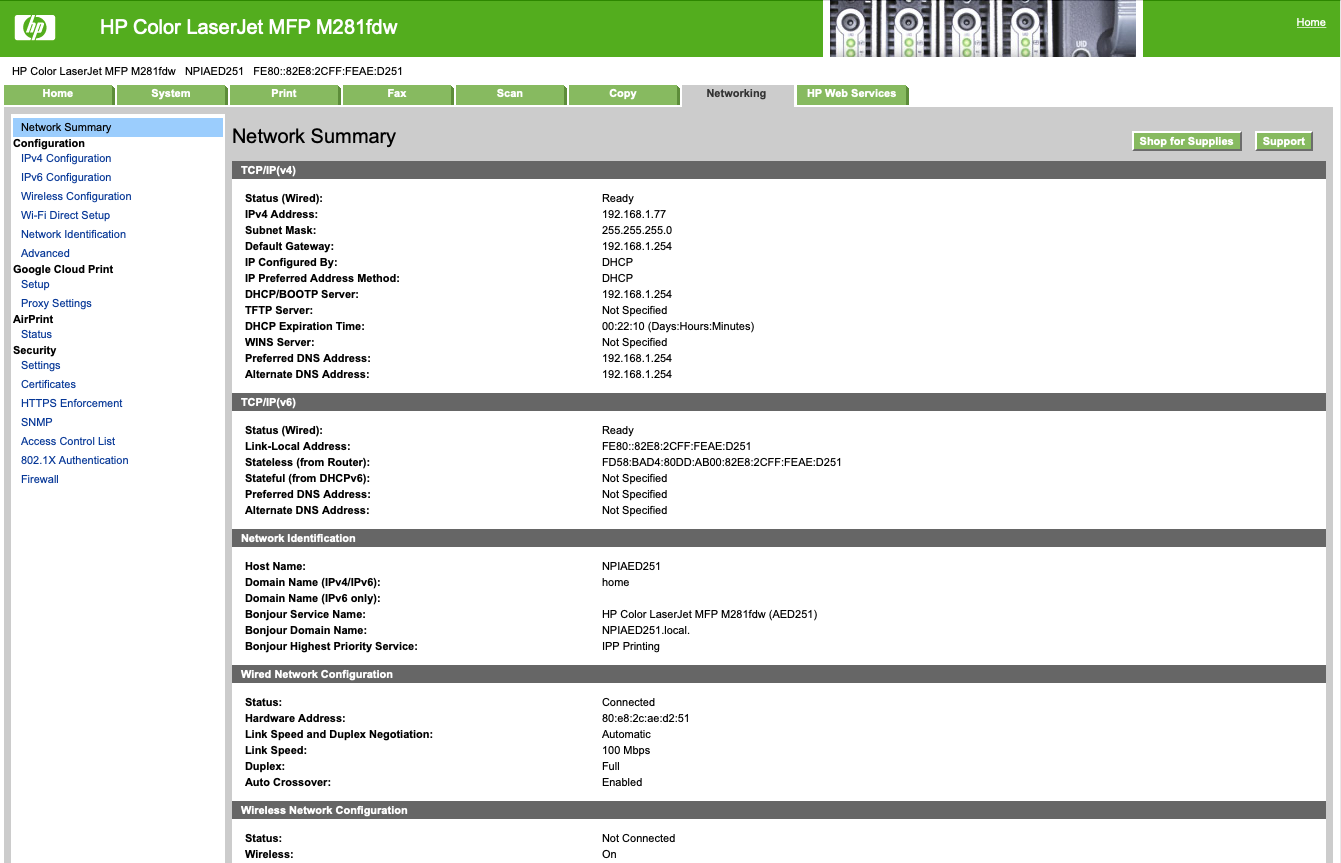The image size is (1341, 863).
Task: Open the SNMP settings link
Action: 37,422
